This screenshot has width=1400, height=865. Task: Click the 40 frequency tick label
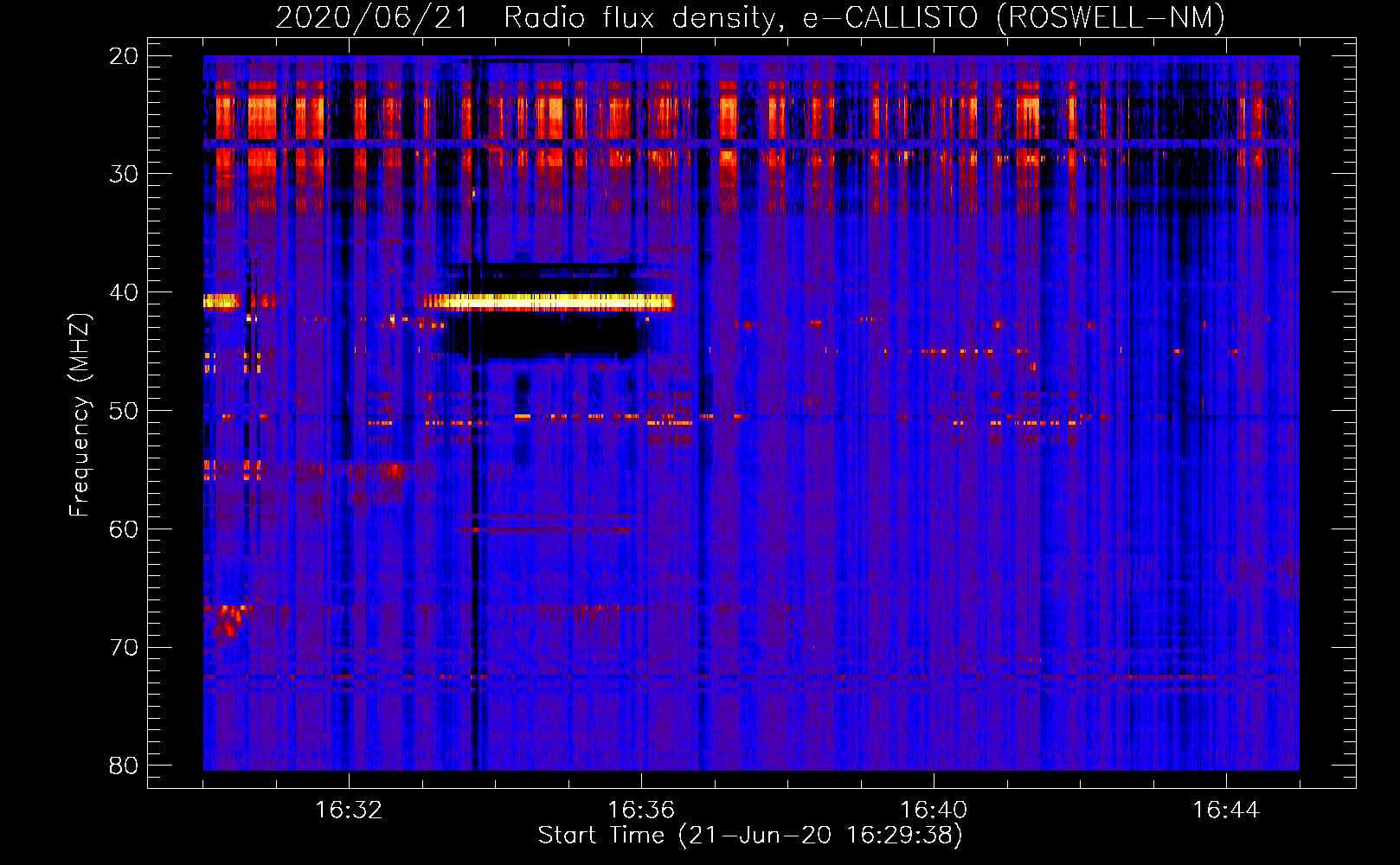(x=124, y=292)
